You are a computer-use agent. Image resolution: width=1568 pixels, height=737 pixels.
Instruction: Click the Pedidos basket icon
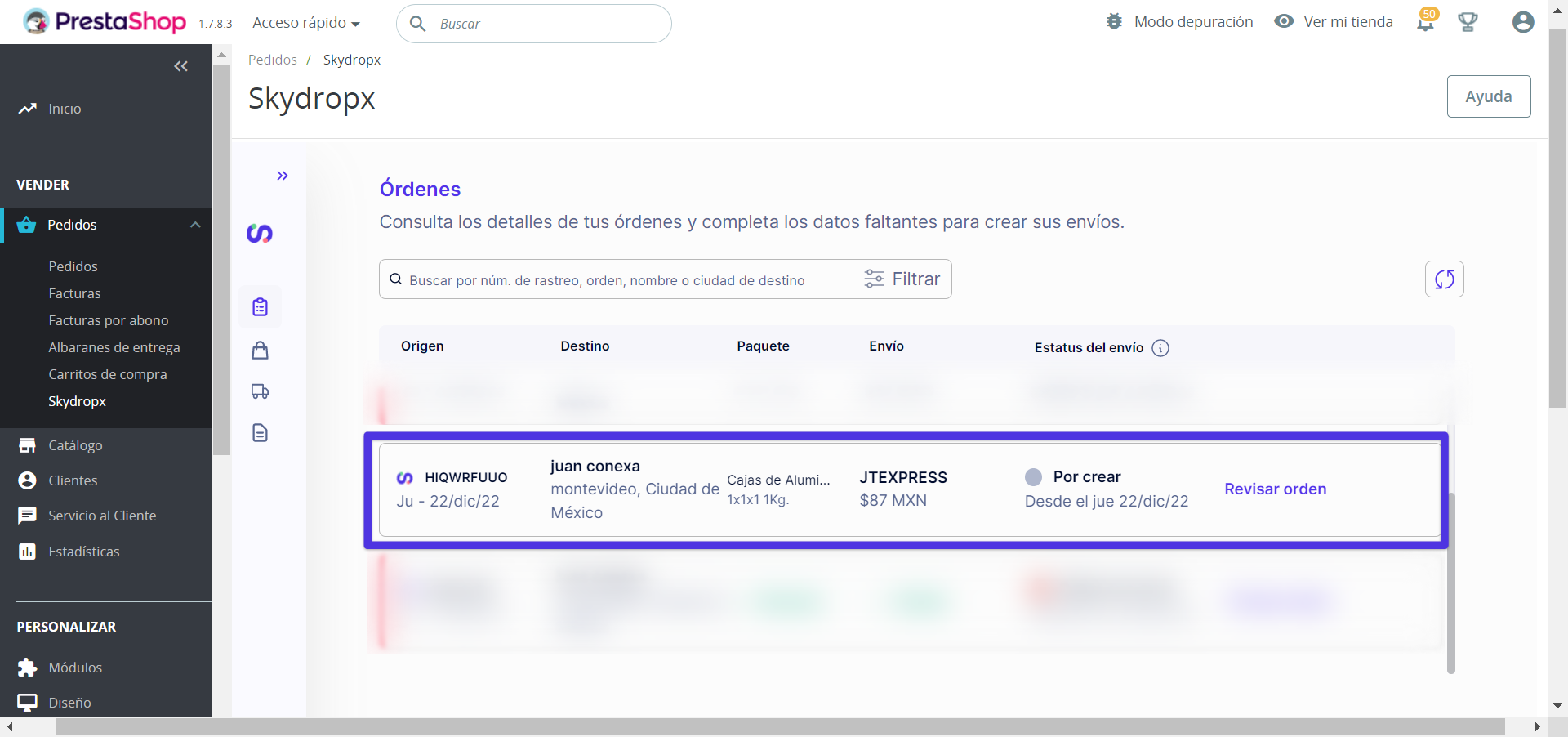click(27, 225)
